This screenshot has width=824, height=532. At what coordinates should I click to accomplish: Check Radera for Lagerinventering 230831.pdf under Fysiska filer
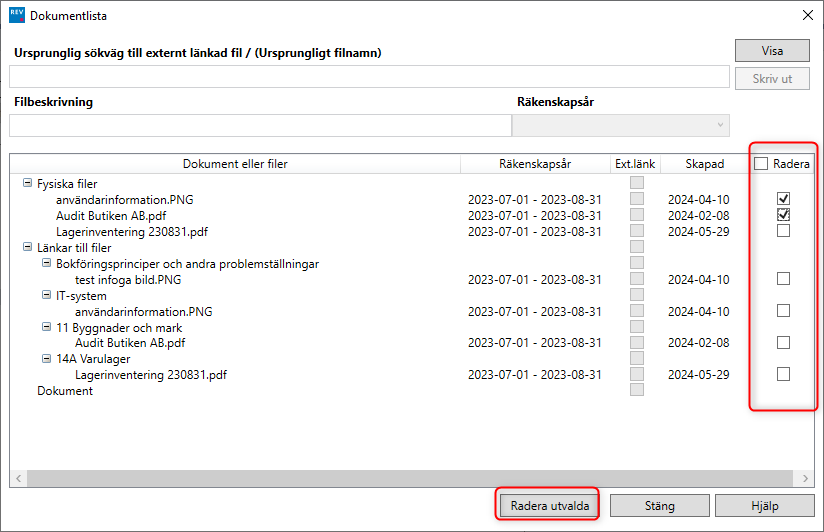[x=783, y=230]
